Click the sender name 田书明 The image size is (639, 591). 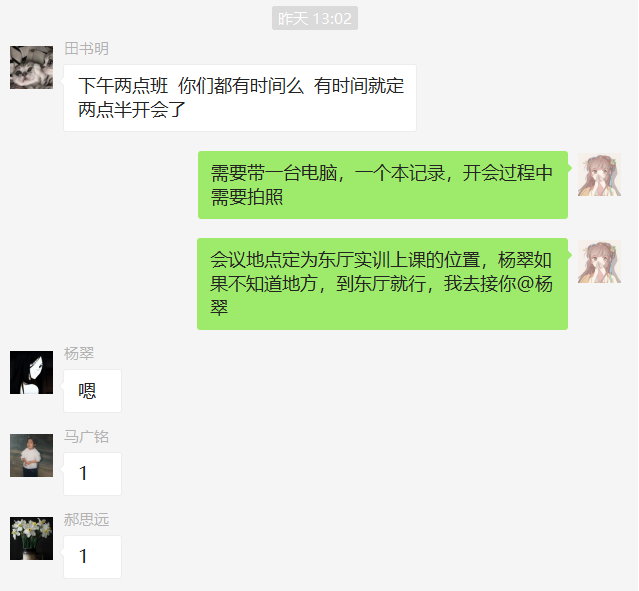(x=86, y=49)
